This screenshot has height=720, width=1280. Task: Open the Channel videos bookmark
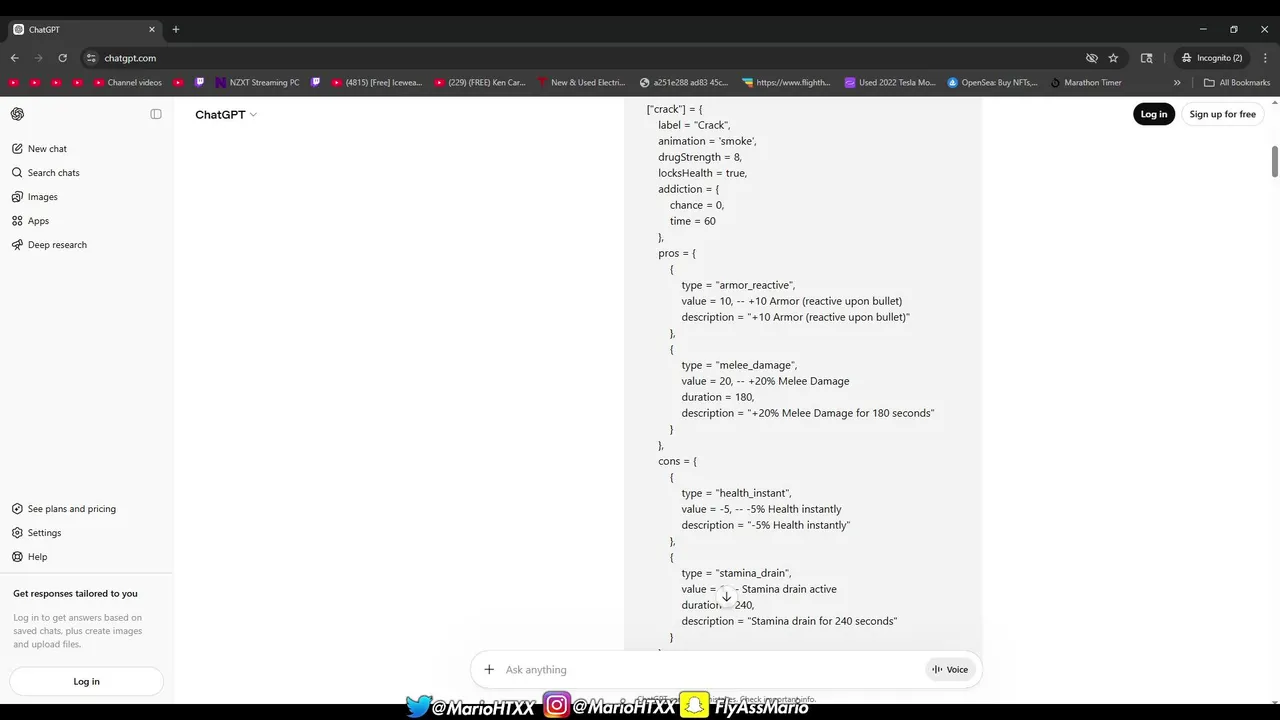click(128, 83)
